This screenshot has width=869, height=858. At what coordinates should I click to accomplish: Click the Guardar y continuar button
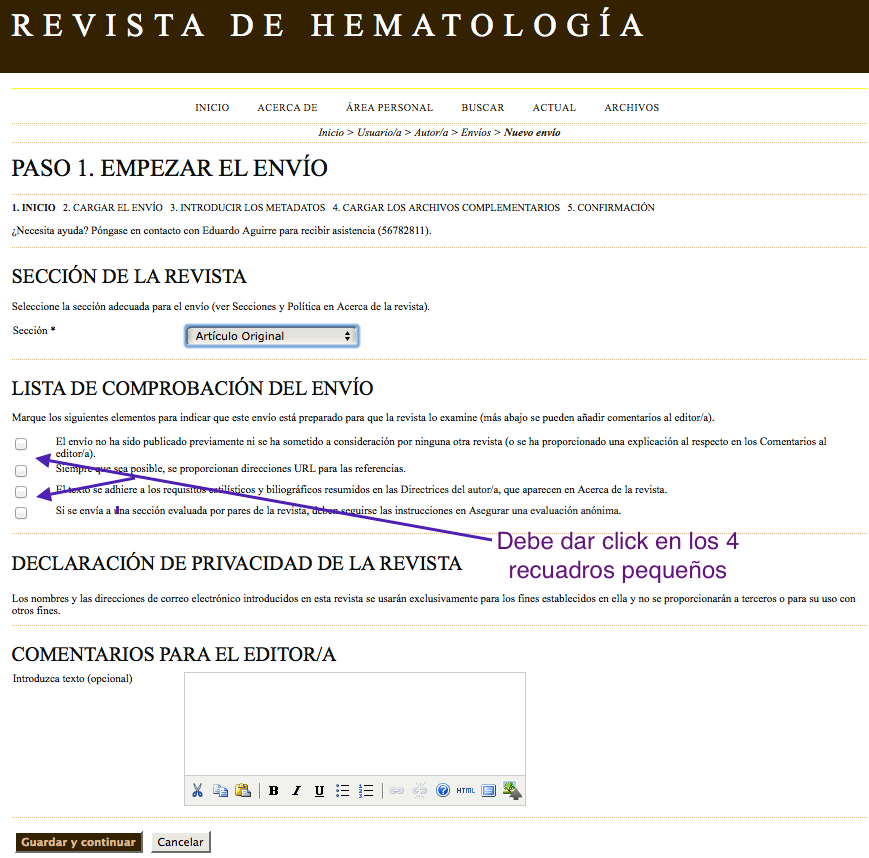pos(79,842)
